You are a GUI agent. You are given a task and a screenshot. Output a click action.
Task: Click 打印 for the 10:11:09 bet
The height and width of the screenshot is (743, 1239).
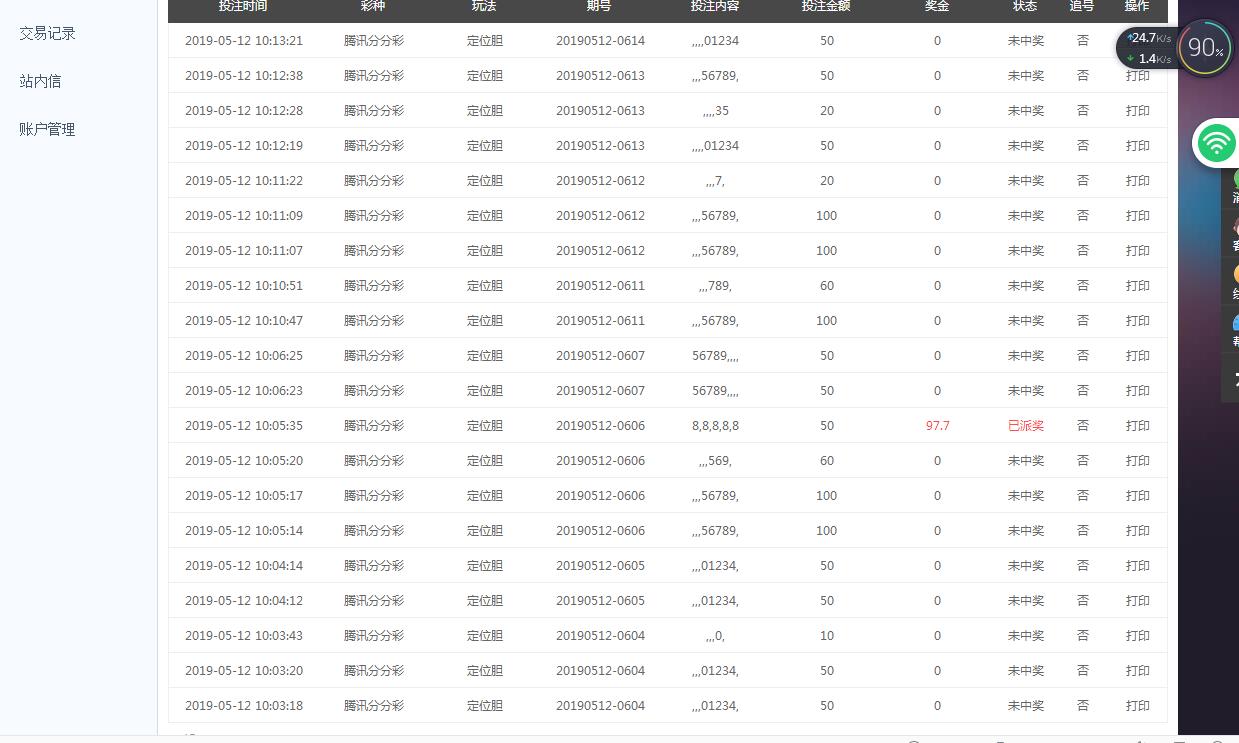(1138, 216)
